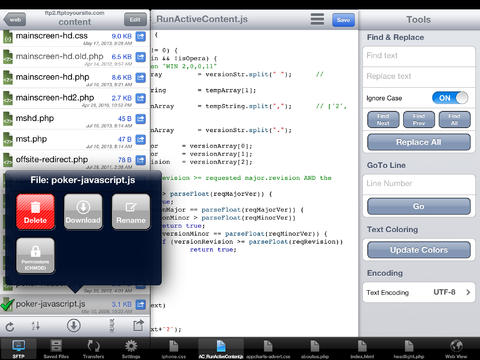
Task: Tap the red Delete file button
Action: 35,212
